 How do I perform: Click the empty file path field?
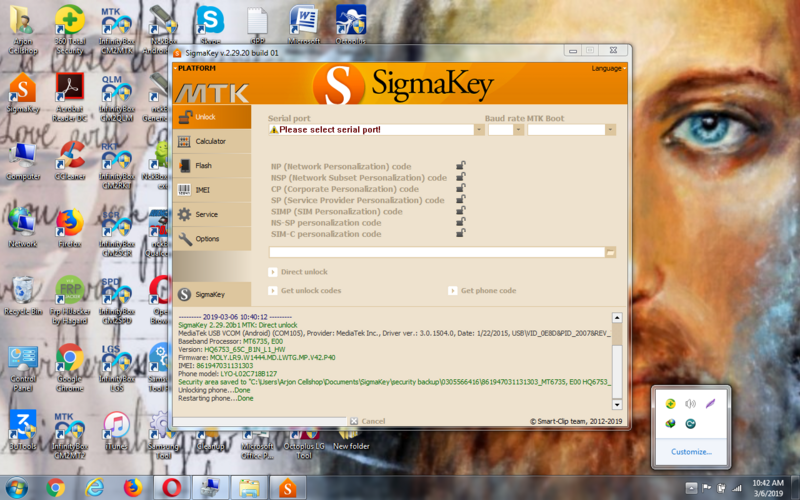[x=437, y=253]
